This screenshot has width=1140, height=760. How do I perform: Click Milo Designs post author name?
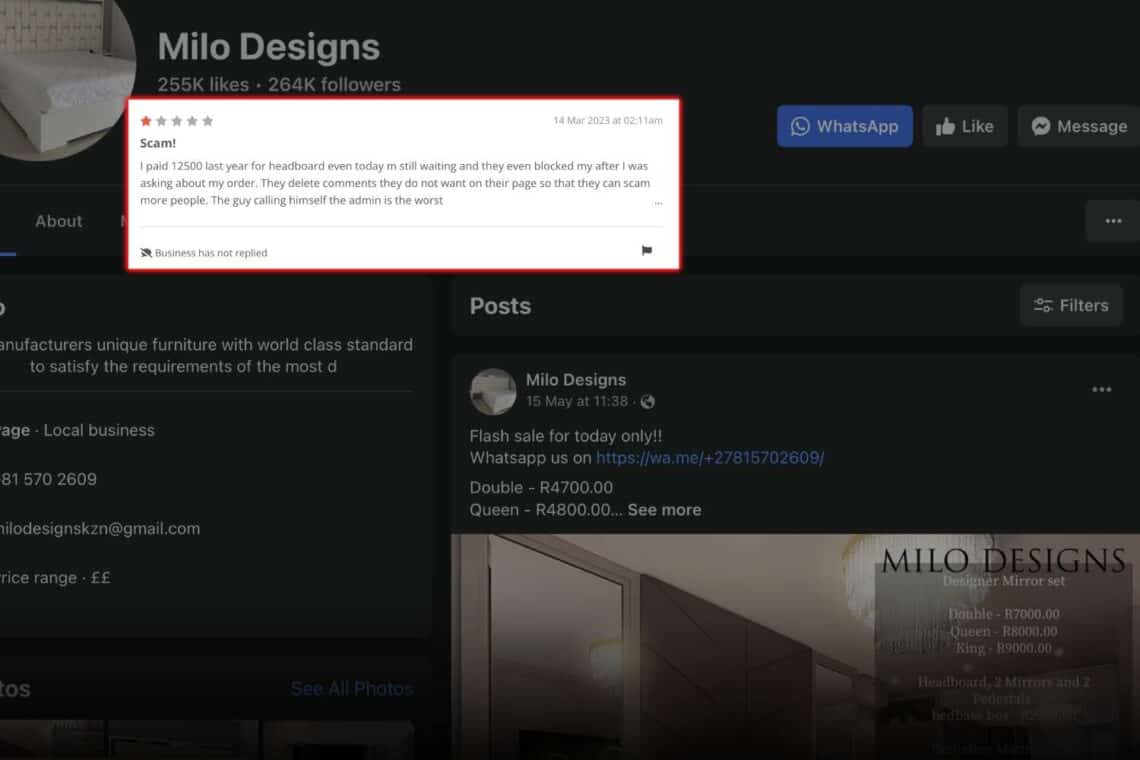(575, 380)
